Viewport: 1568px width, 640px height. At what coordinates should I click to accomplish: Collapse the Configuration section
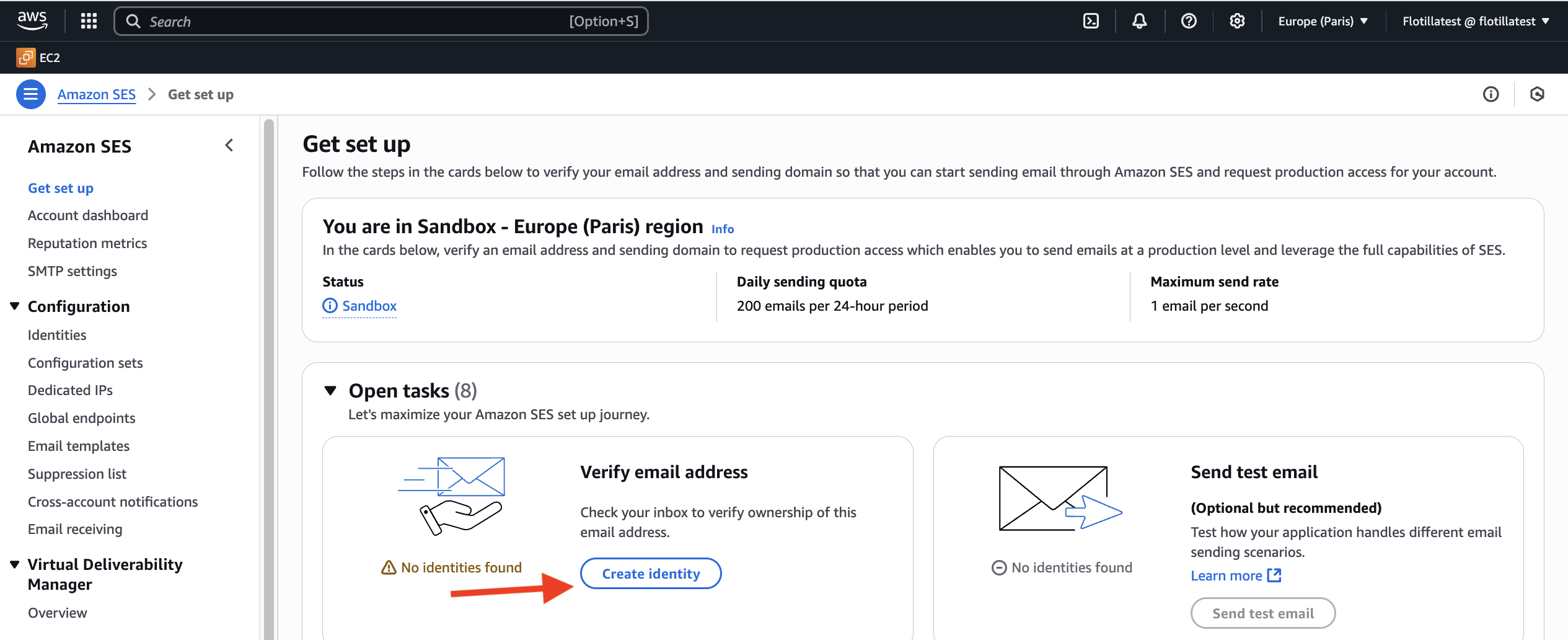pos(15,306)
